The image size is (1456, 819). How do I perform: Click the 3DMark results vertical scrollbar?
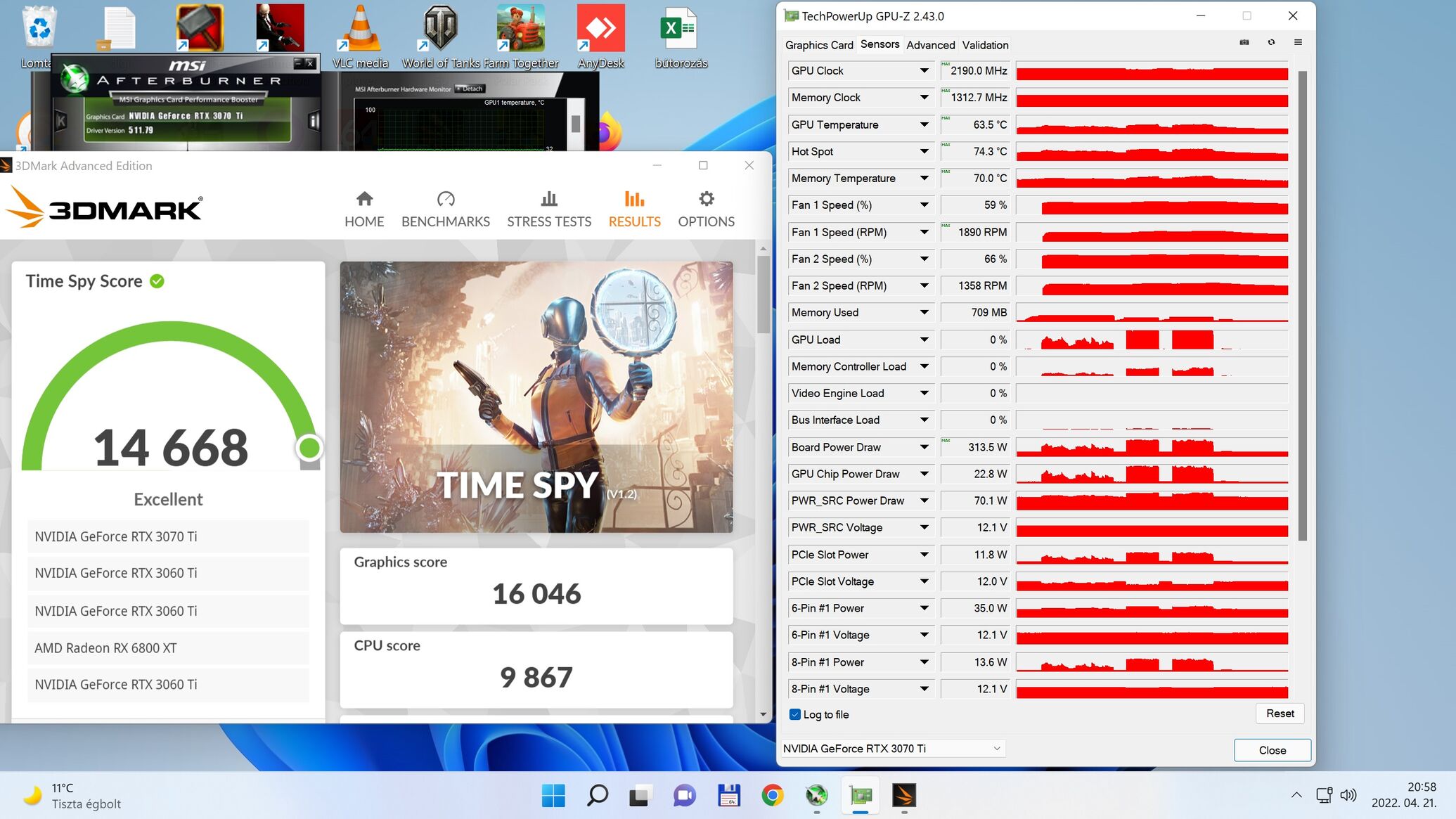click(x=764, y=295)
